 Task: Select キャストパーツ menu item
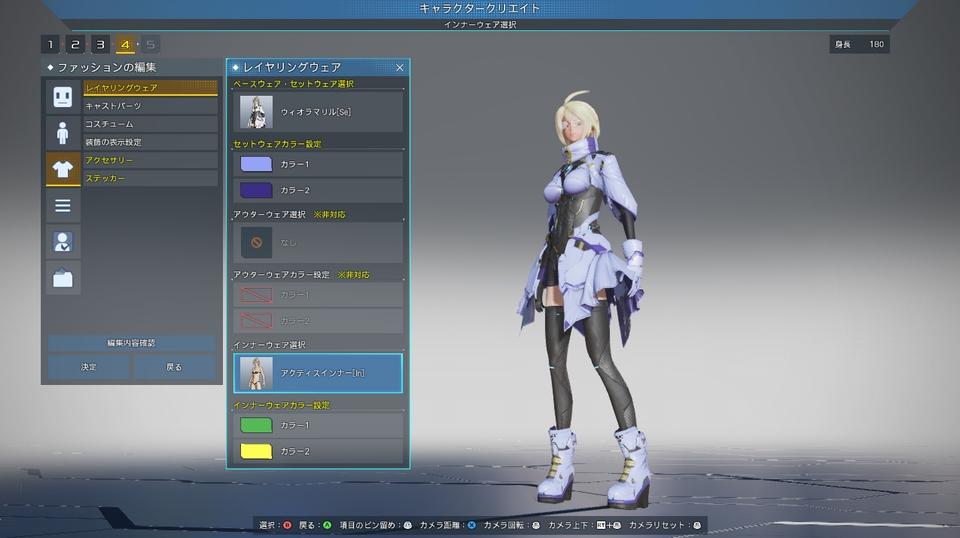150,106
